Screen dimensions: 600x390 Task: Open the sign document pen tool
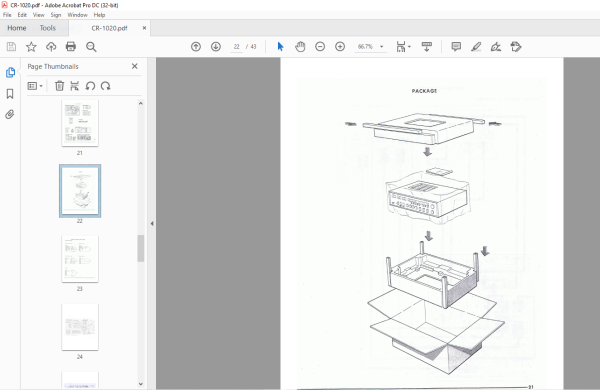coord(496,47)
